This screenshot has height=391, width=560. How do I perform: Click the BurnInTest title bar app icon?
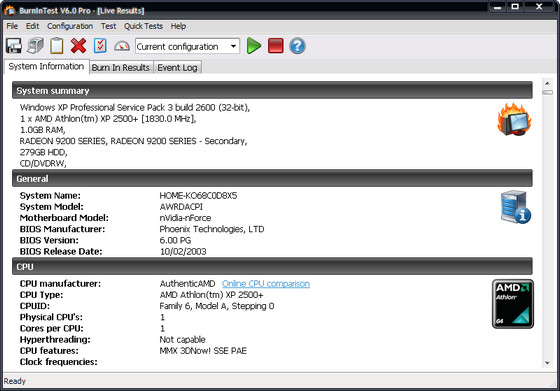click(10, 11)
